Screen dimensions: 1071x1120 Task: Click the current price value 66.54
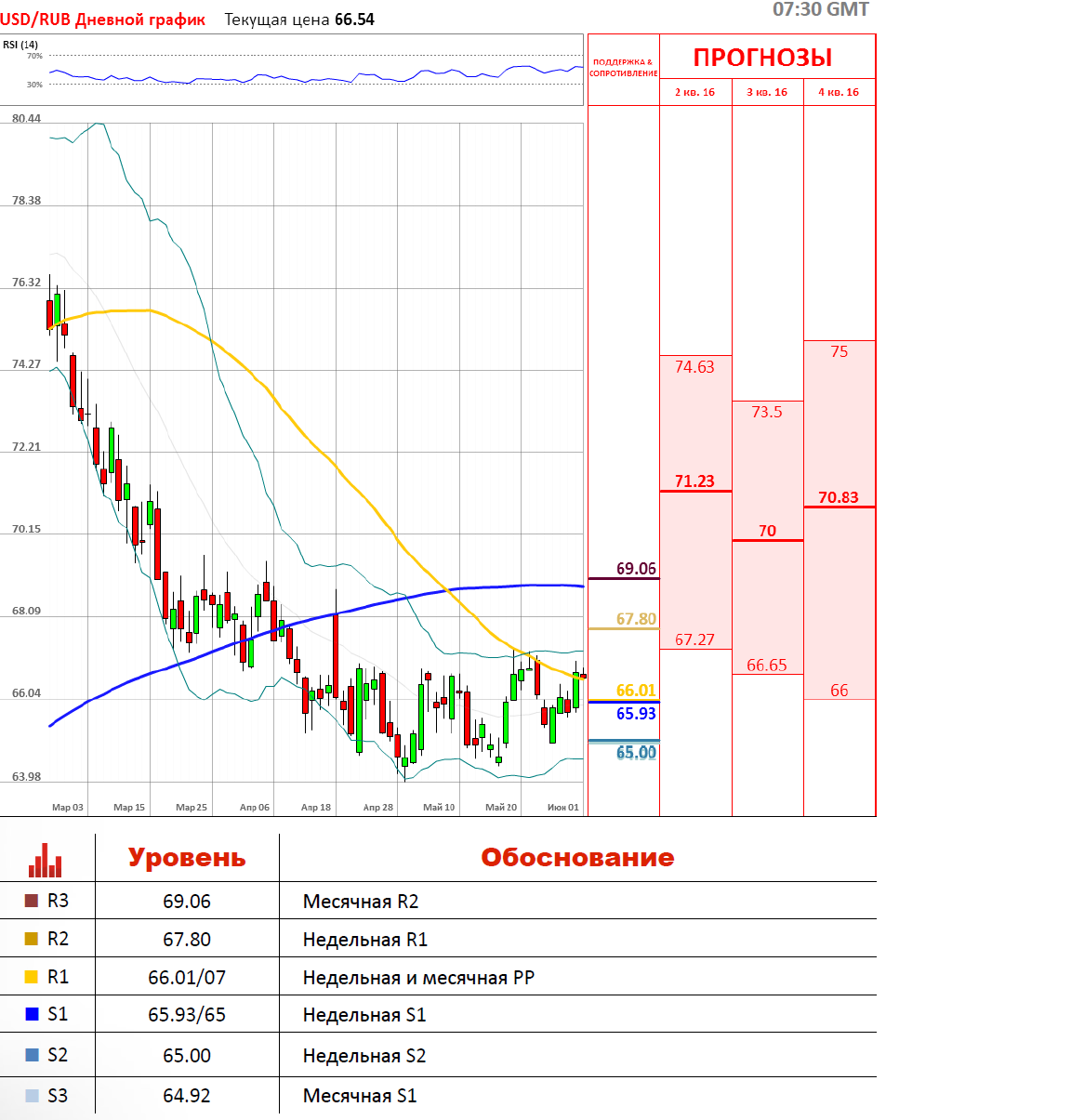(354, 20)
